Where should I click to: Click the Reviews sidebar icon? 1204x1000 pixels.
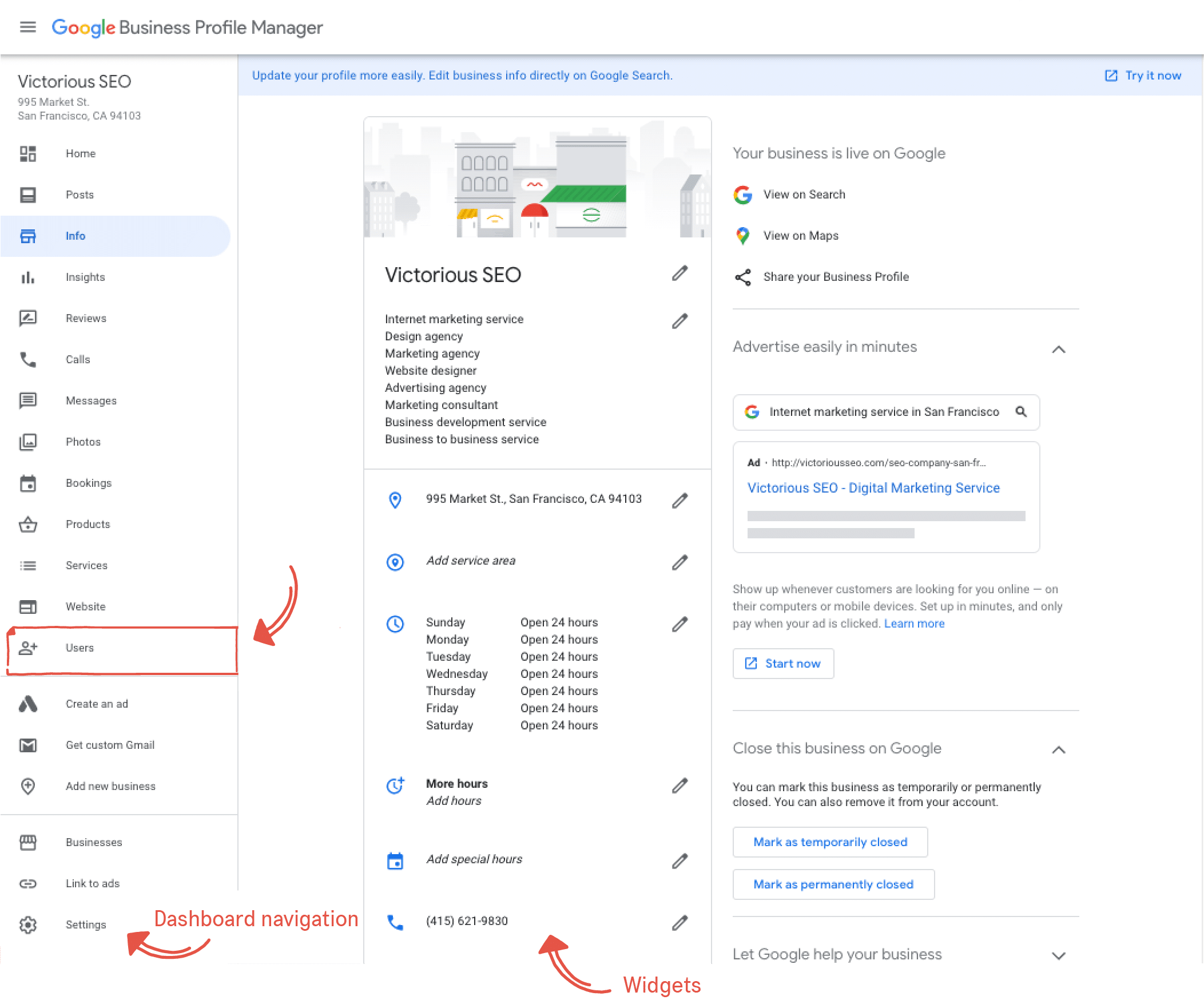point(27,318)
